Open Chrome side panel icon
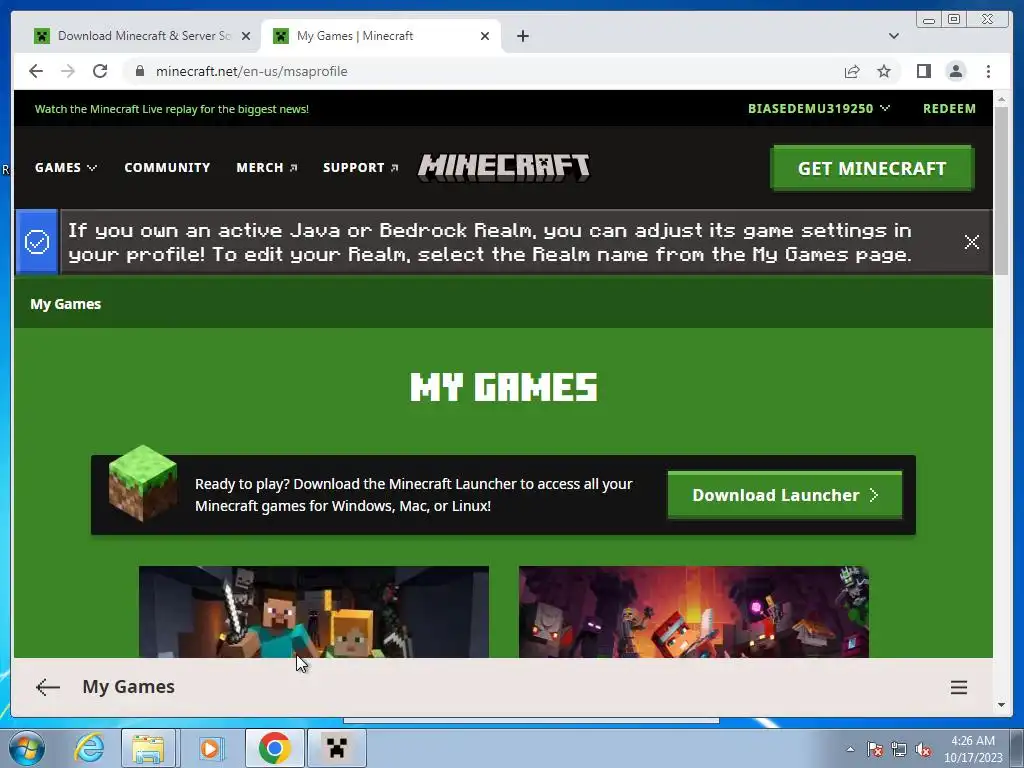The height and width of the screenshot is (768, 1024). pyautogui.click(x=923, y=71)
